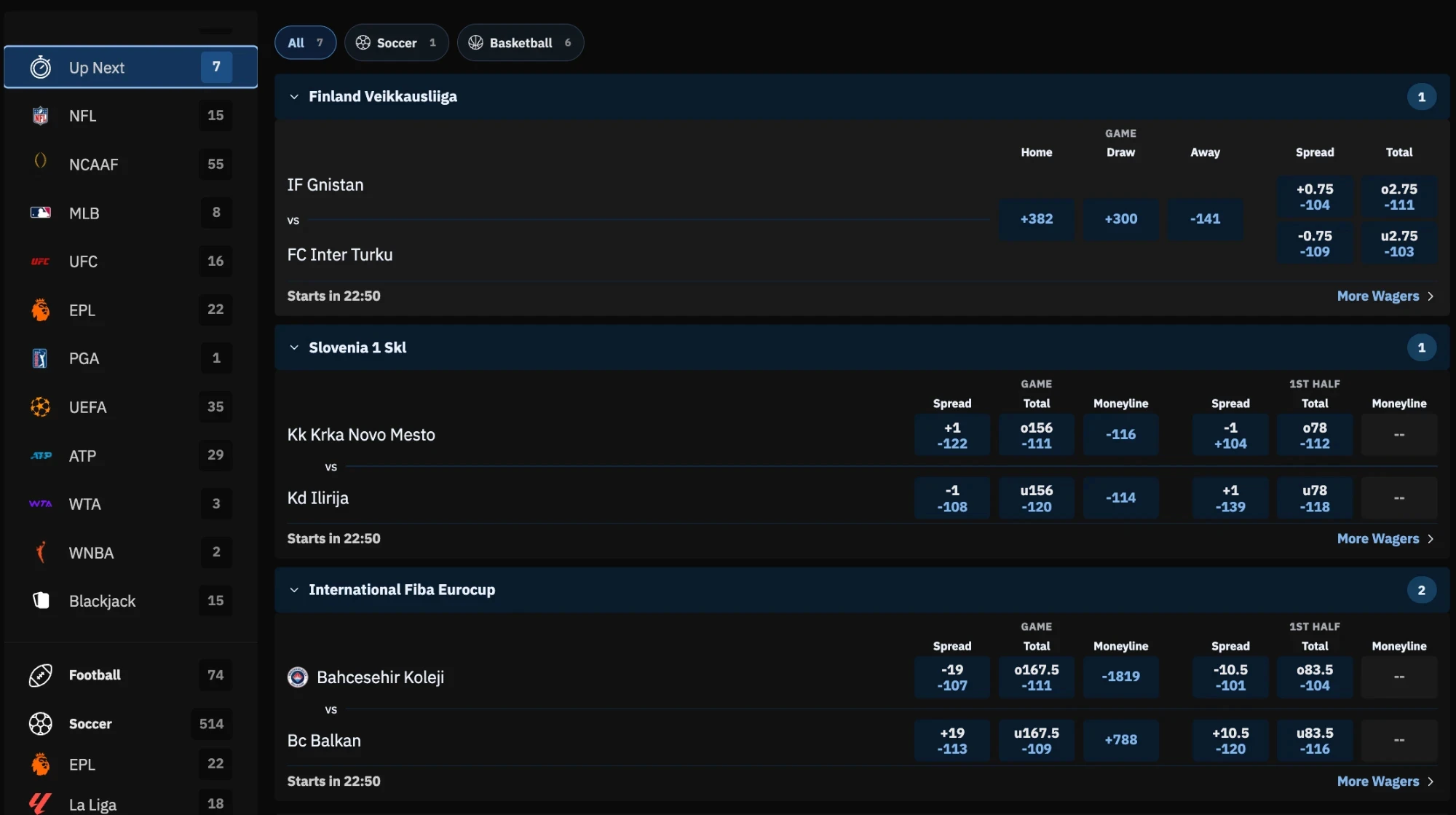The height and width of the screenshot is (815, 1456).
Task: Pick u156 -120 game total
Action: click(x=1036, y=497)
